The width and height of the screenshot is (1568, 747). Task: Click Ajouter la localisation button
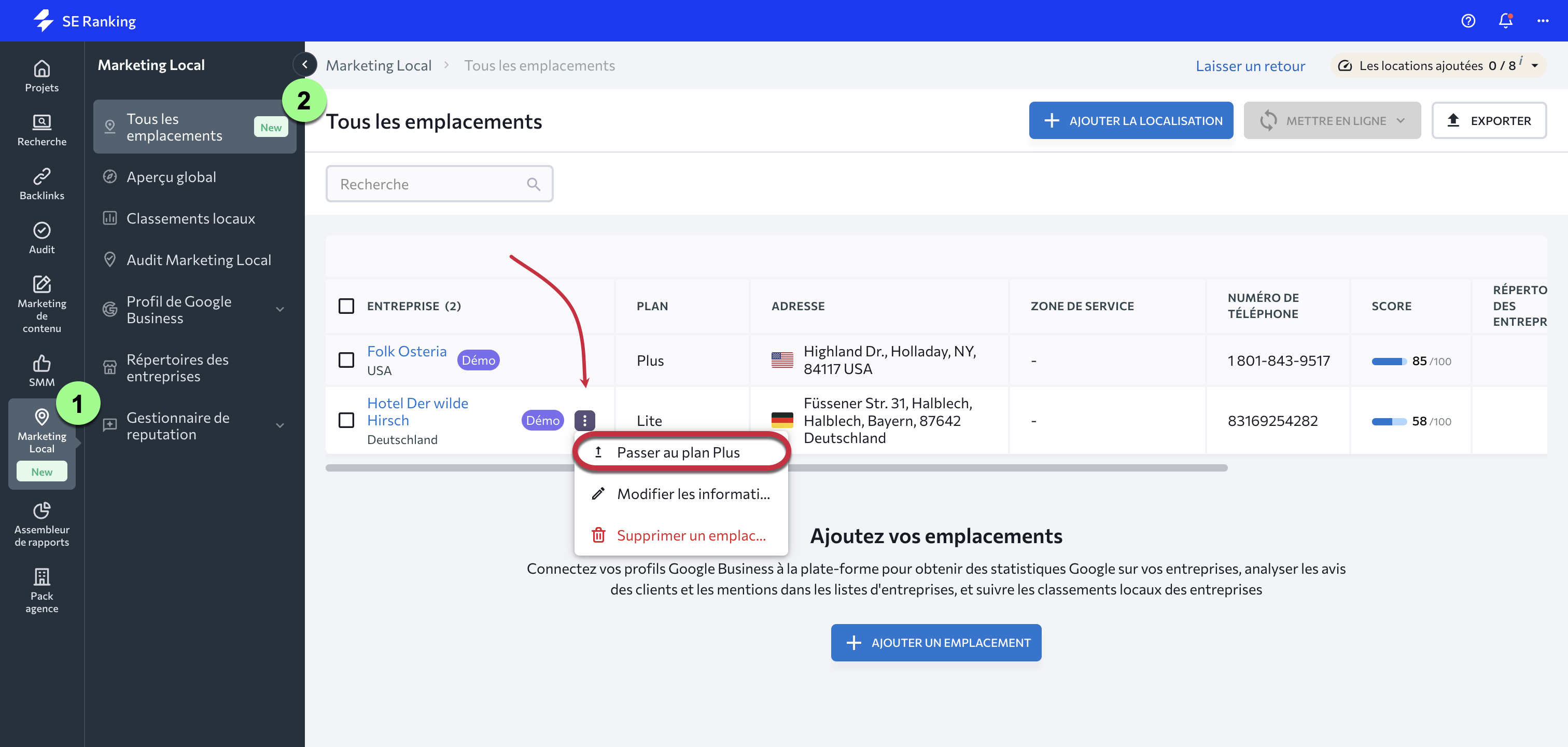click(x=1131, y=120)
